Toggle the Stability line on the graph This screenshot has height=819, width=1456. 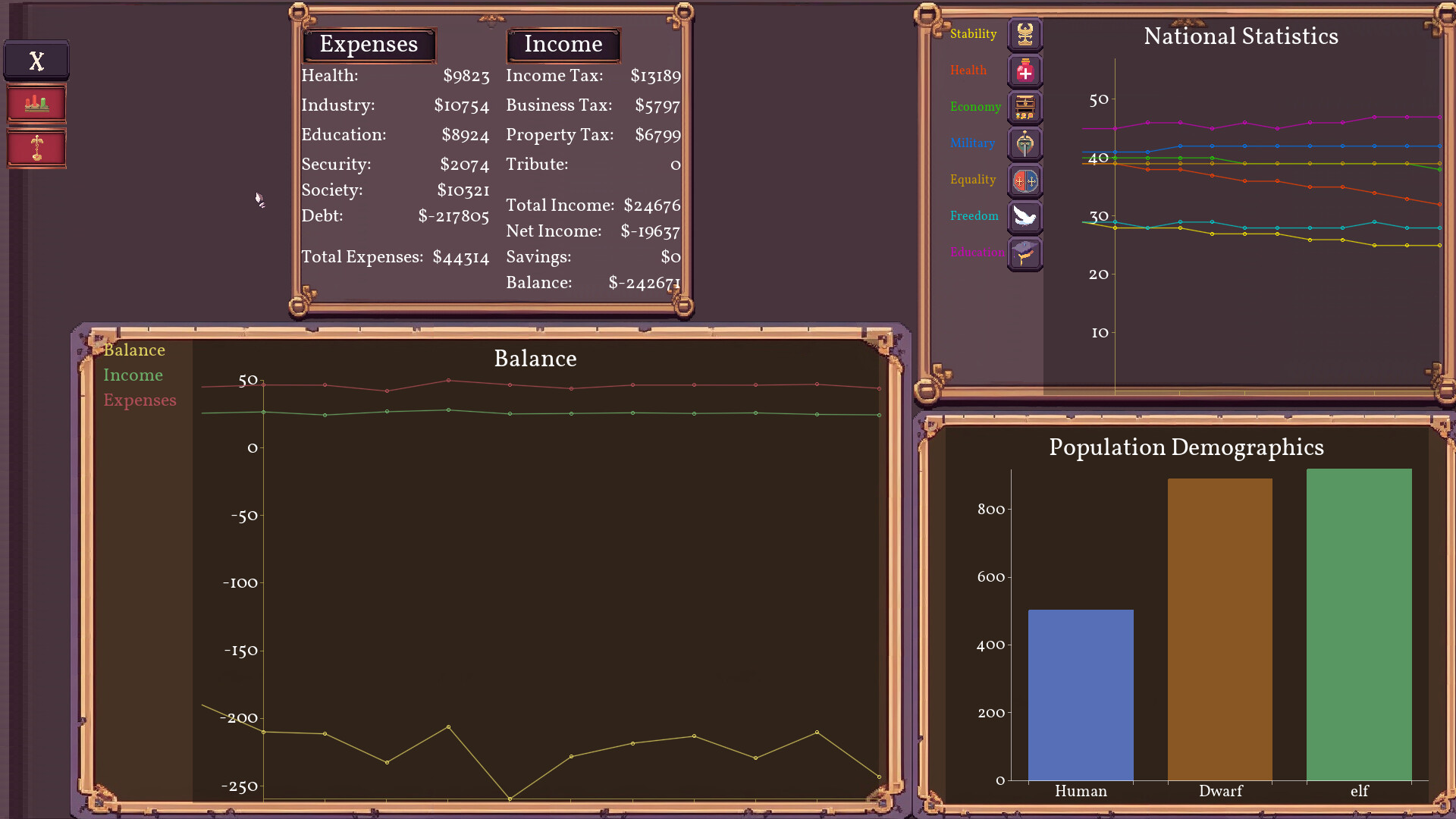(973, 34)
